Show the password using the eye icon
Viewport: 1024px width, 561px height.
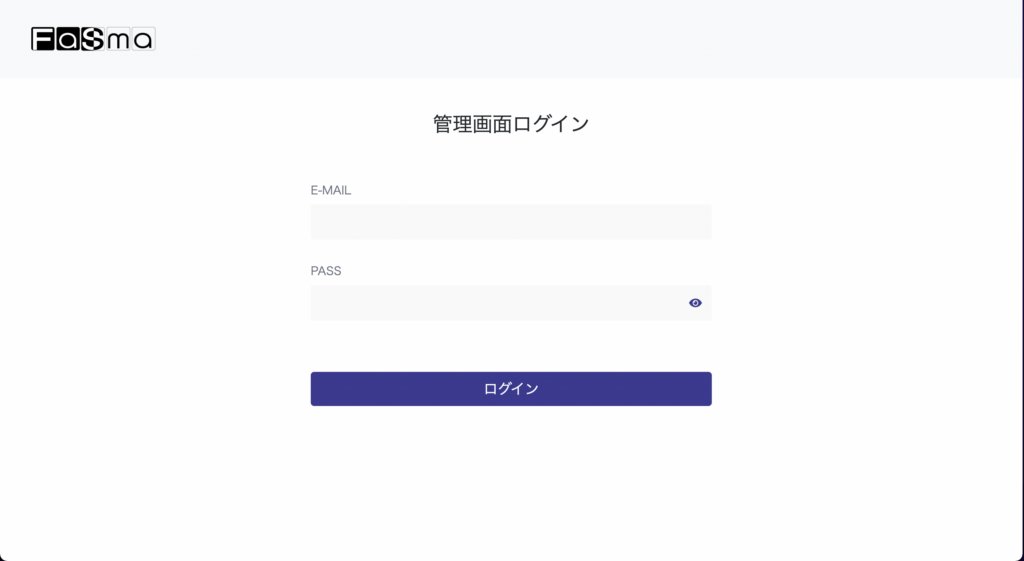(x=695, y=303)
